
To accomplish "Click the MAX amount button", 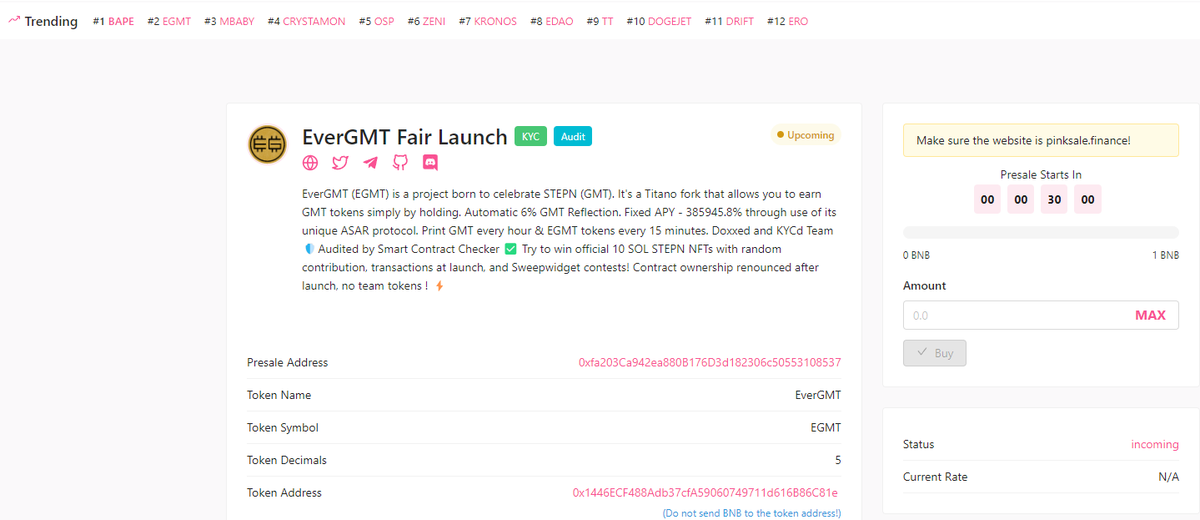I will (1150, 315).
